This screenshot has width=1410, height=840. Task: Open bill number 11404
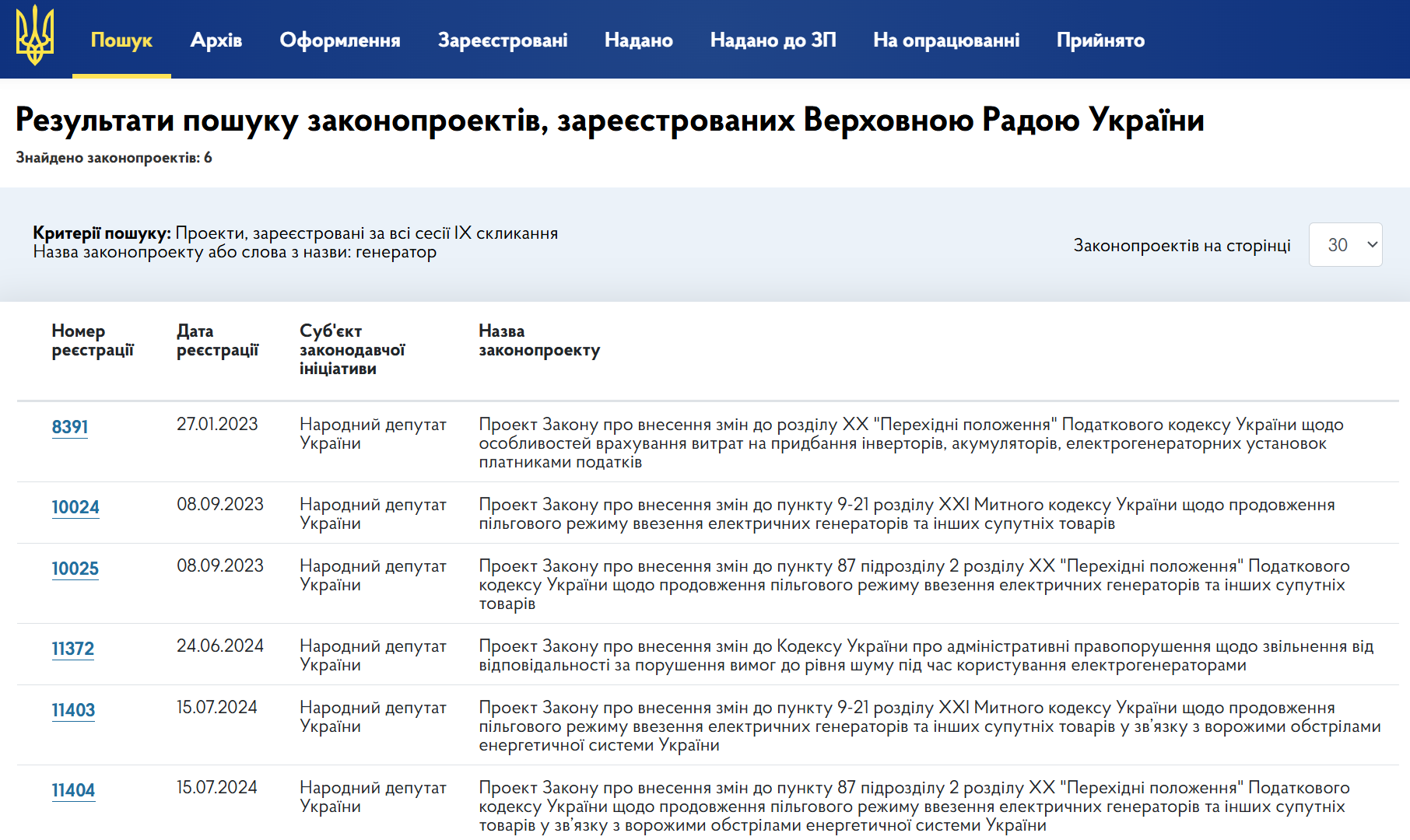73,790
